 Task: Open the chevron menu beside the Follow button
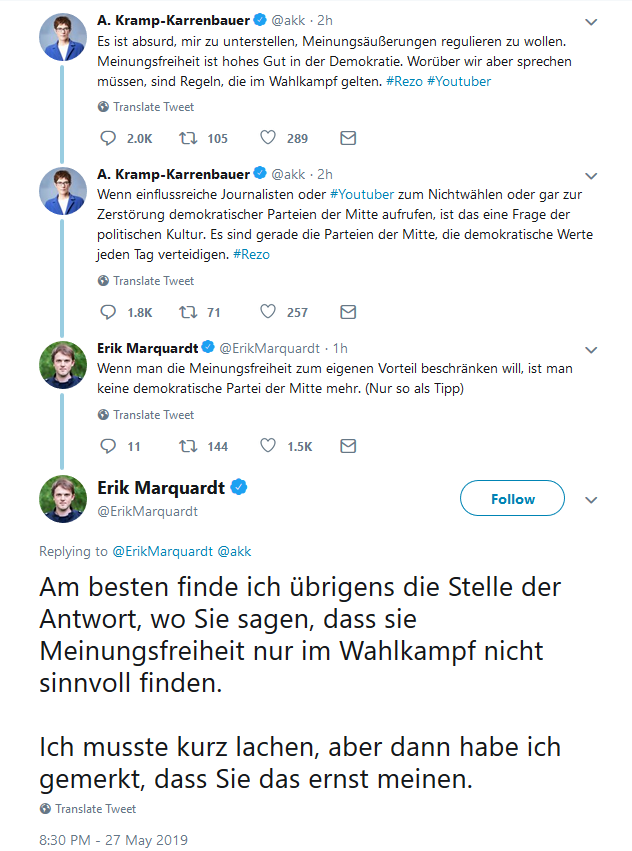tap(591, 499)
